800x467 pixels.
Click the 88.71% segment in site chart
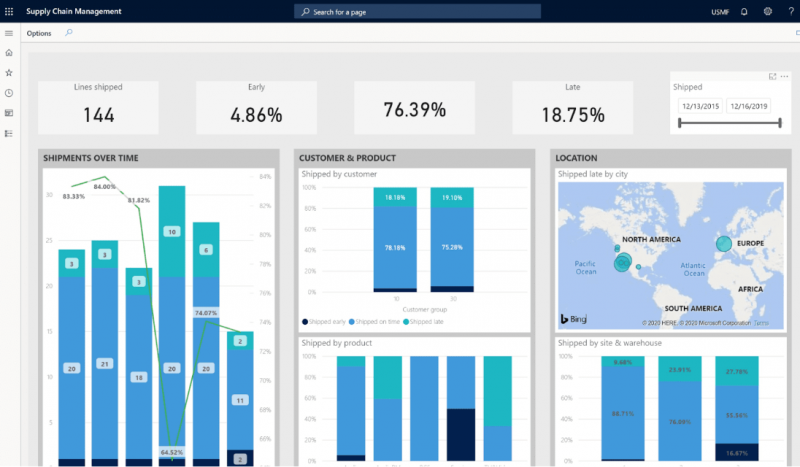(623, 413)
